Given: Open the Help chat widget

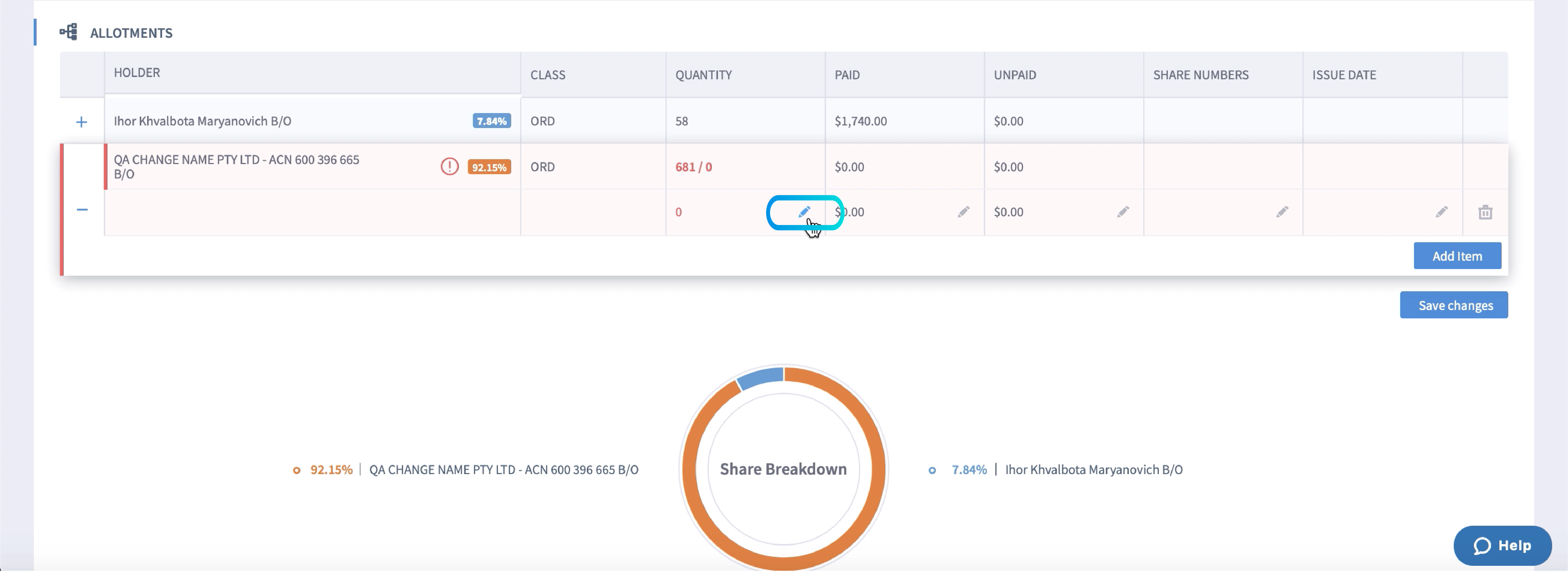Looking at the screenshot, I should [x=1502, y=545].
